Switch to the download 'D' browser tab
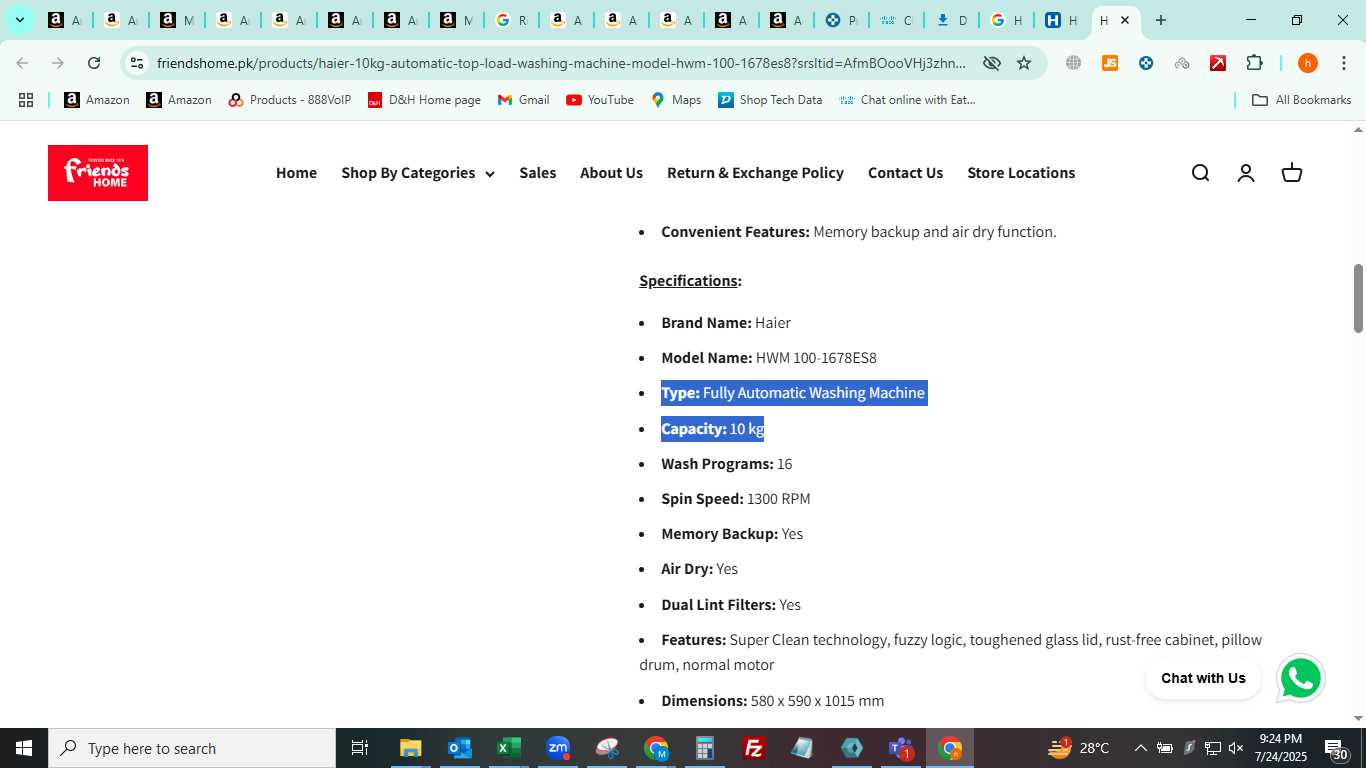The width and height of the screenshot is (1366, 768). (x=952, y=20)
